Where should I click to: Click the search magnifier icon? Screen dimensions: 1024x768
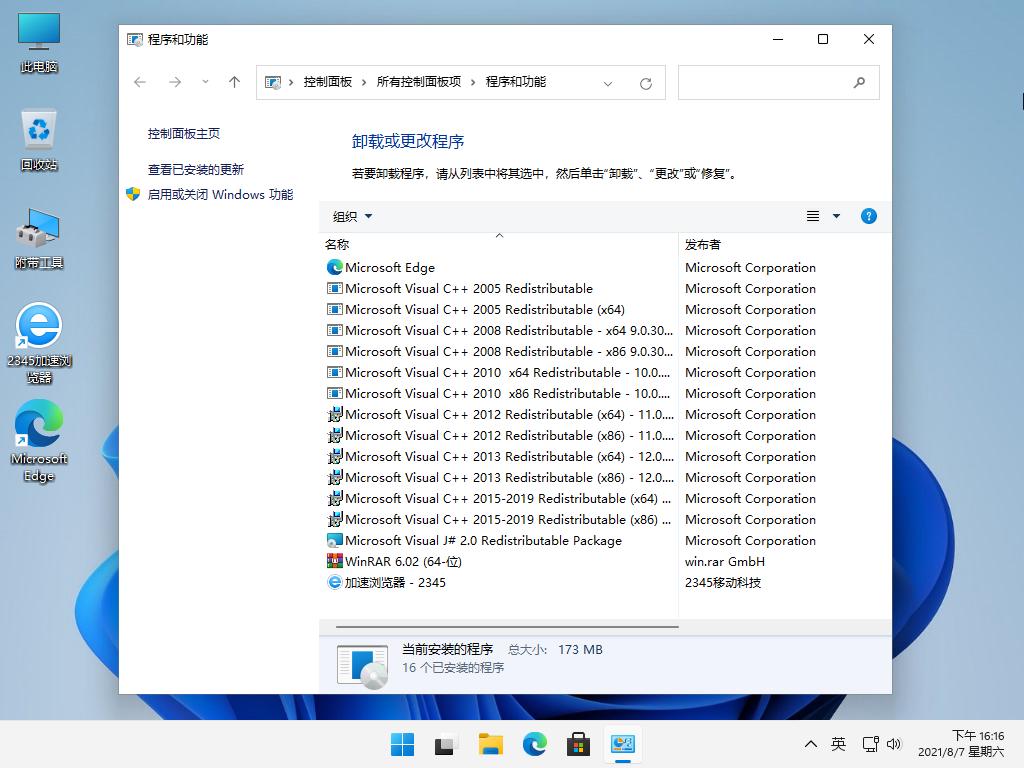(x=859, y=82)
